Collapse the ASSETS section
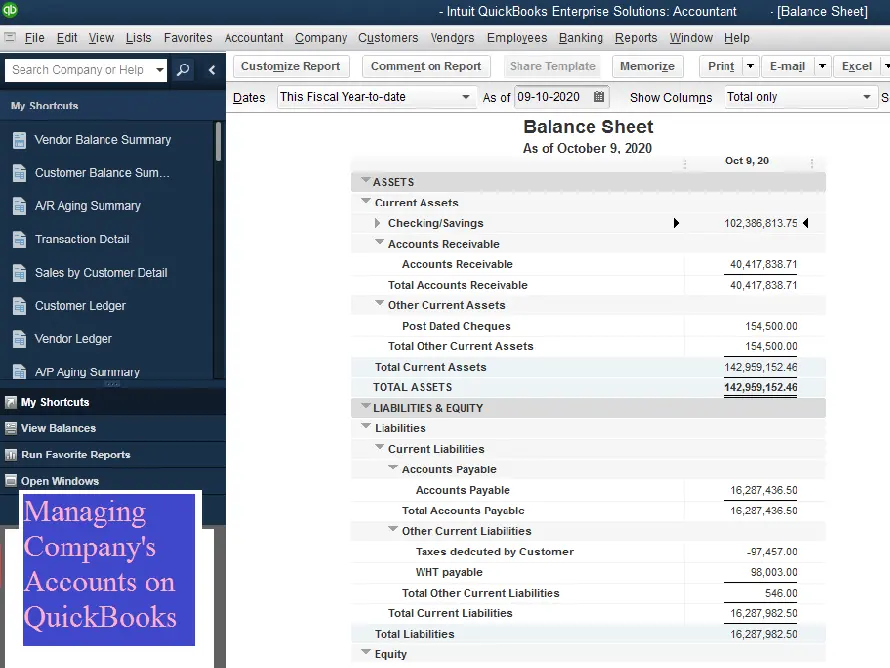Image resolution: width=890 pixels, height=668 pixels. tap(365, 181)
